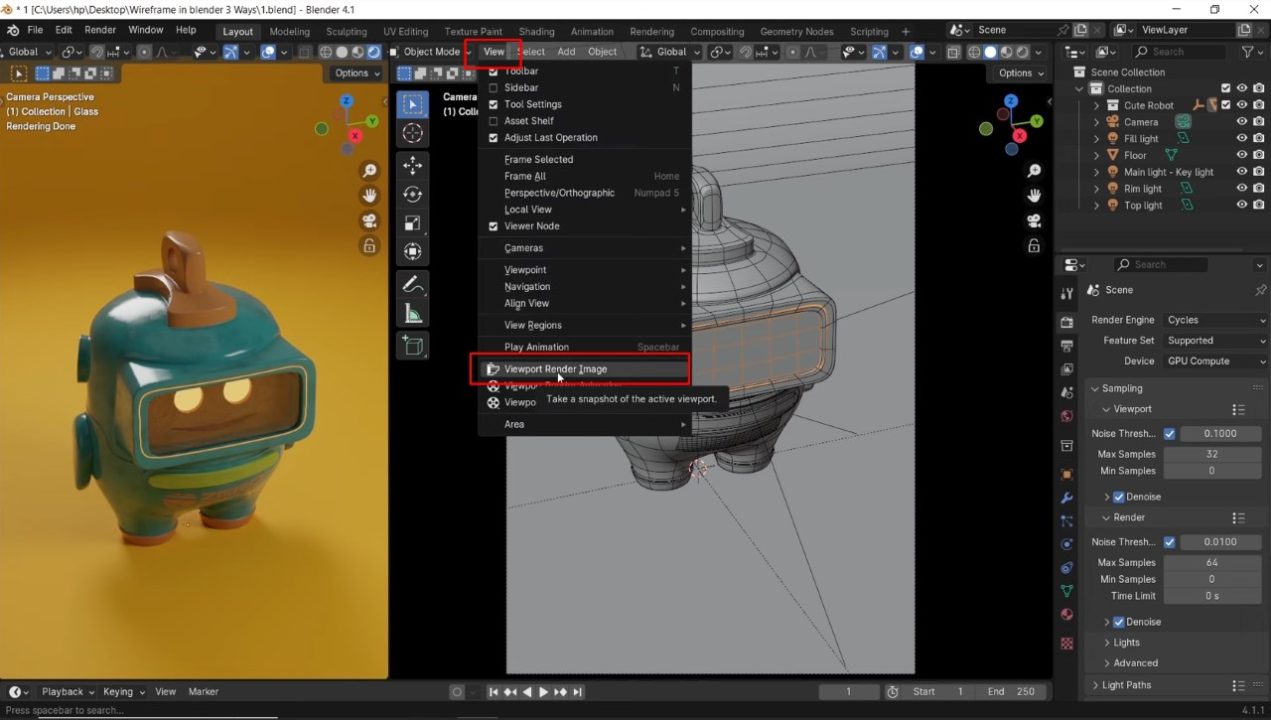1271x720 pixels.
Task: Select the Annotate pencil tool
Action: coord(412,284)
